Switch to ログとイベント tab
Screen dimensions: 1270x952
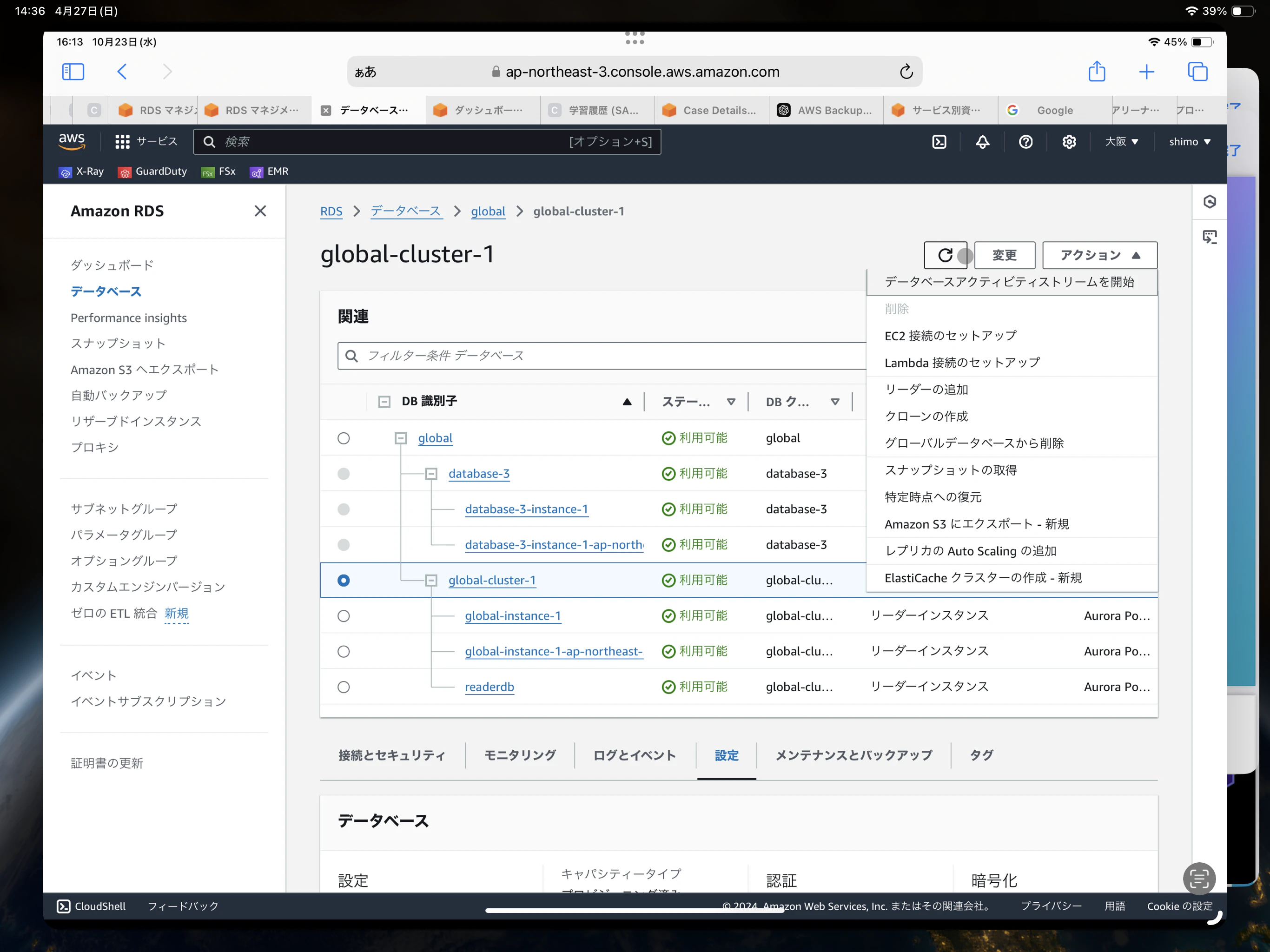[x=635, y=756]
